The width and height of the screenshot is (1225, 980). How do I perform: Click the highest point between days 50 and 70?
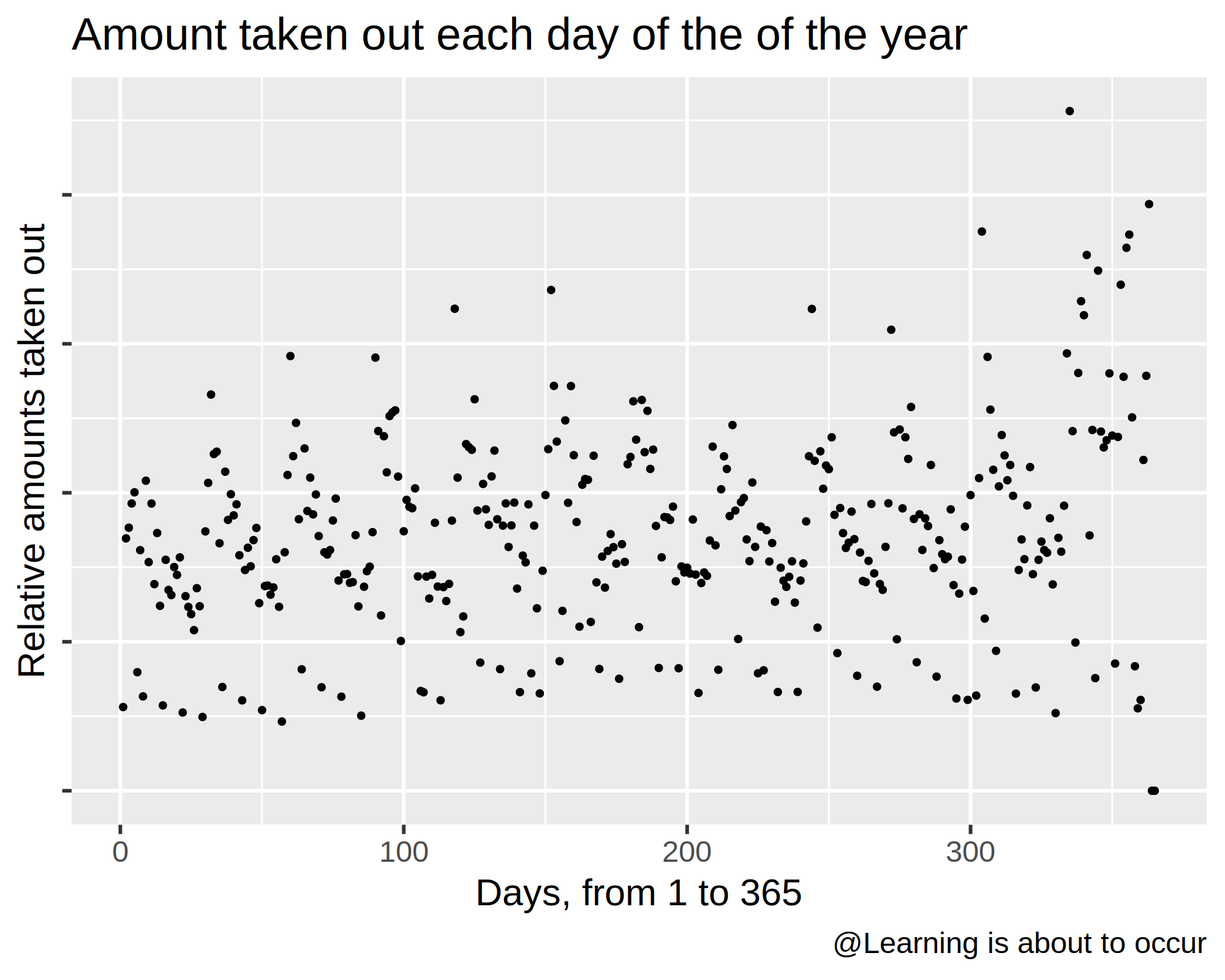(290, 356)
